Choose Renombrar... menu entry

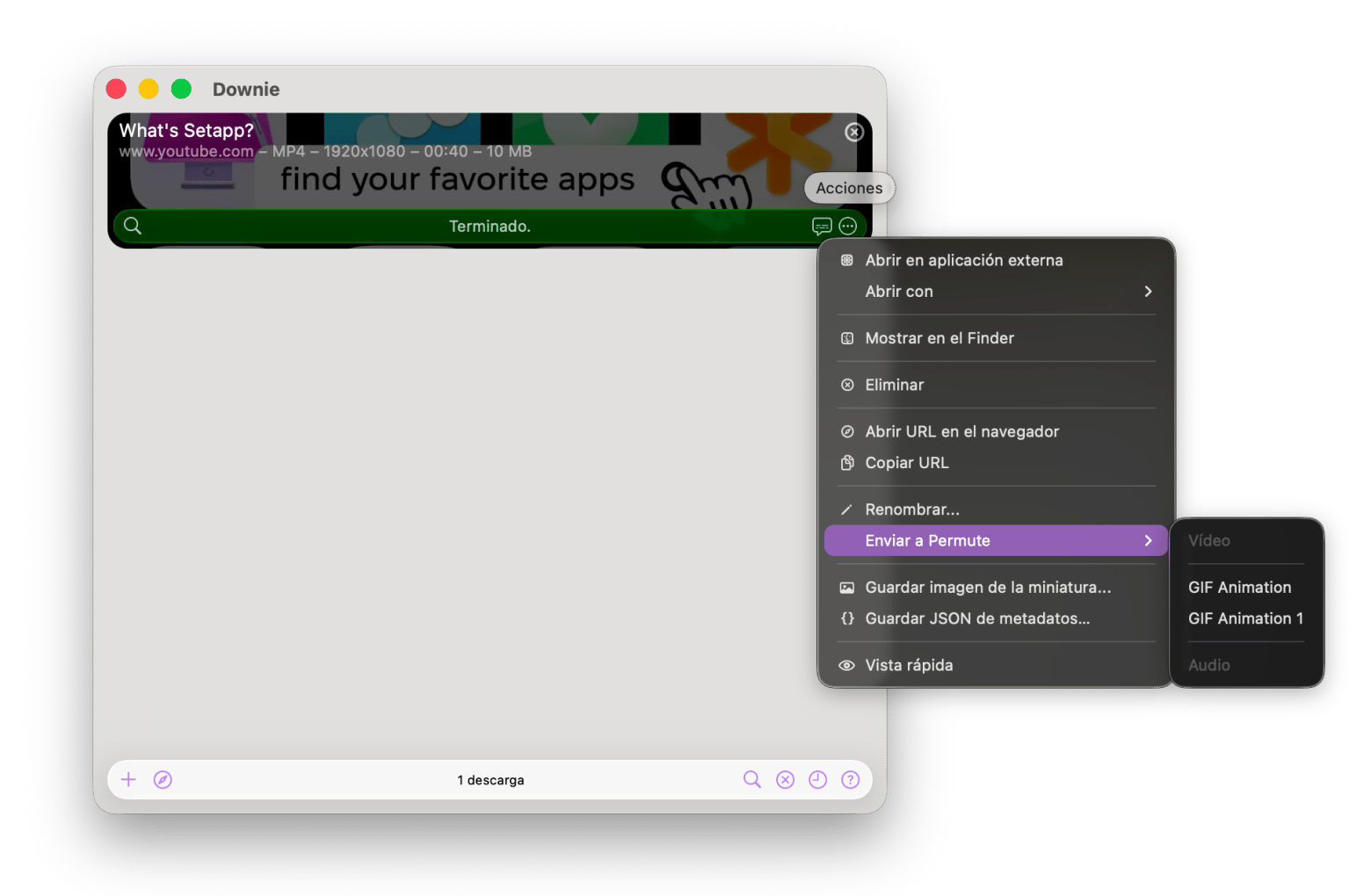click(x=996, y=509)
